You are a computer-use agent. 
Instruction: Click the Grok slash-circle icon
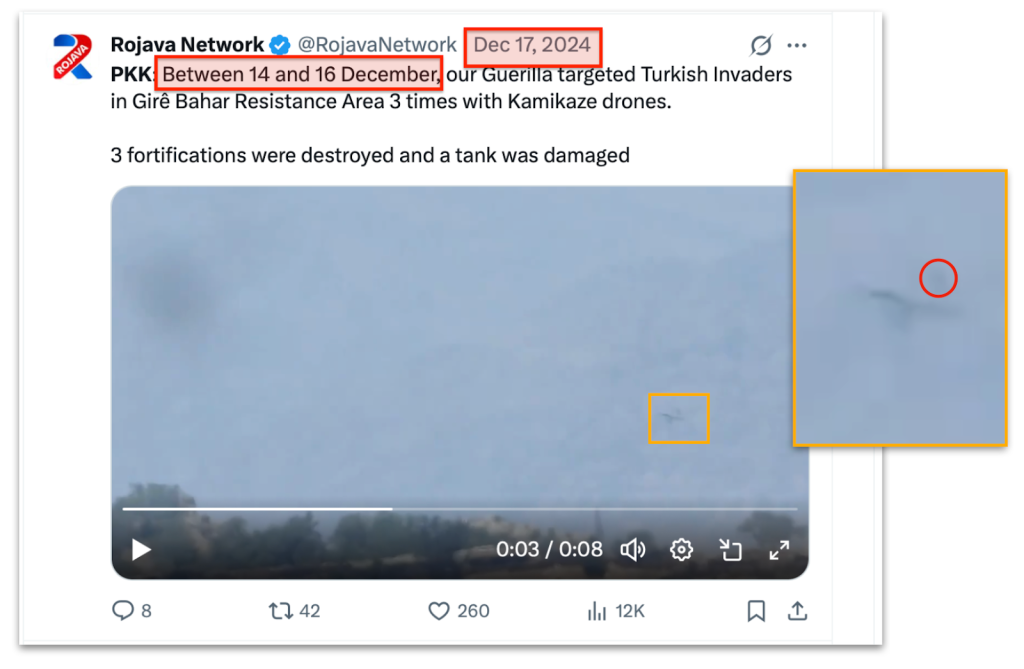click(x=761, y=45)
